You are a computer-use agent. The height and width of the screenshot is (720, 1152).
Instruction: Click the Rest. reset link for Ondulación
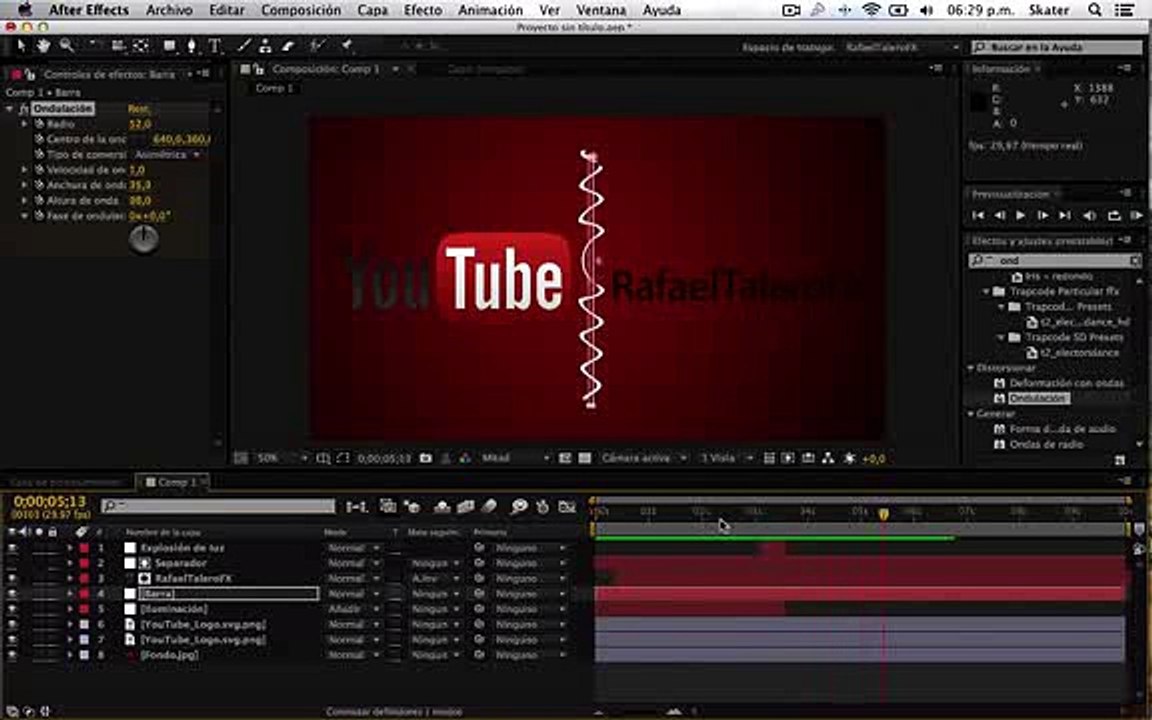pos(138,109)
